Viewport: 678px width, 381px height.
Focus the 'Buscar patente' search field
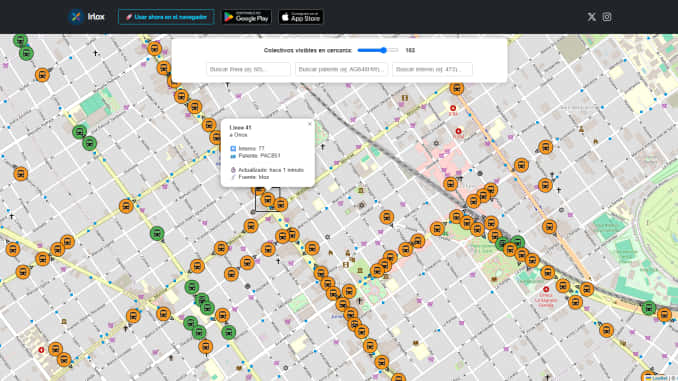341,69
